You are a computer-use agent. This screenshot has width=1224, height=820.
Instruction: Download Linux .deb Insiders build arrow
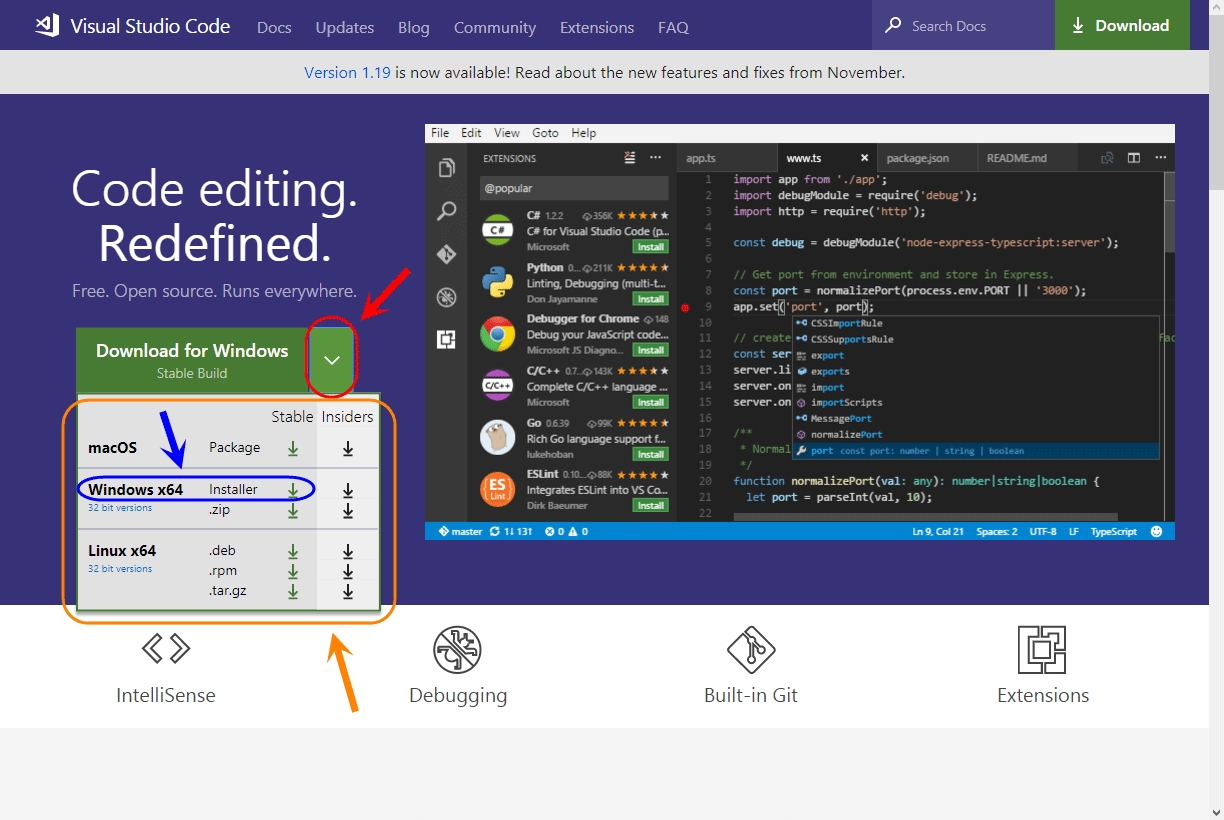coord(348,551)
